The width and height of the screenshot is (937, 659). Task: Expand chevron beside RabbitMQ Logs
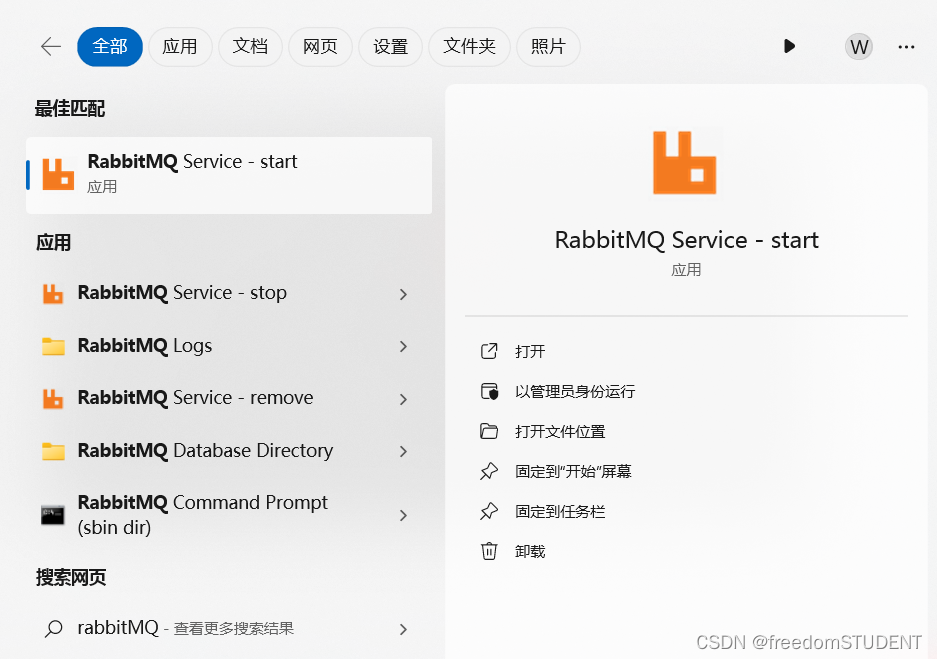point(403,347)
